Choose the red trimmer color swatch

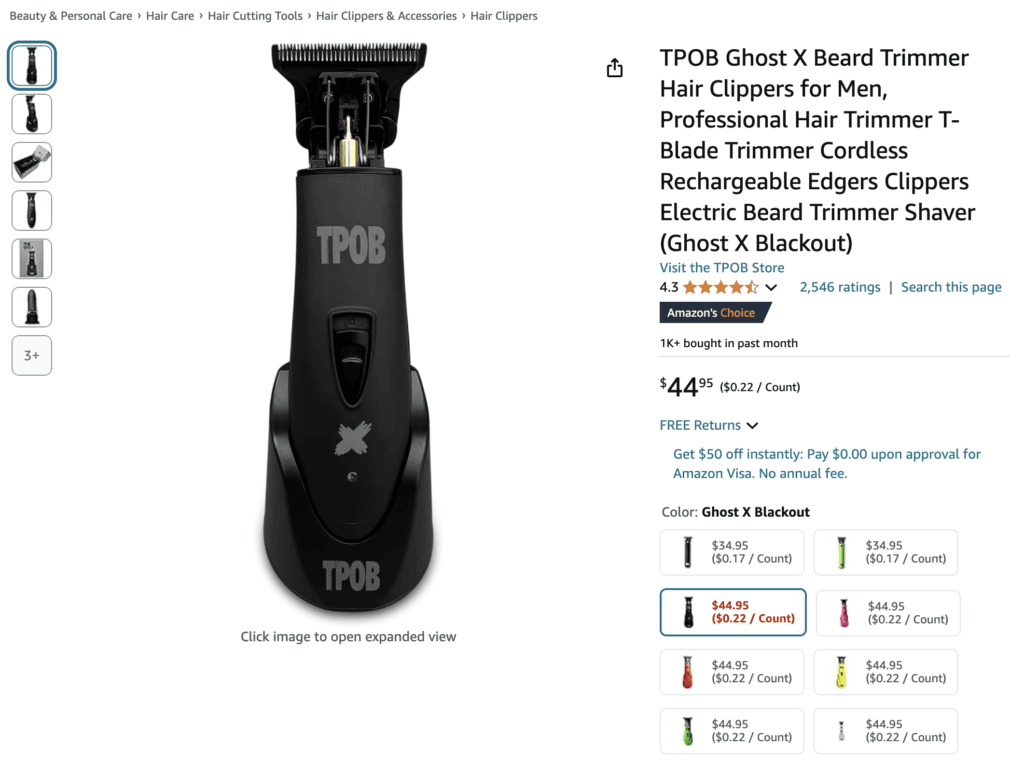pos(732,672)
